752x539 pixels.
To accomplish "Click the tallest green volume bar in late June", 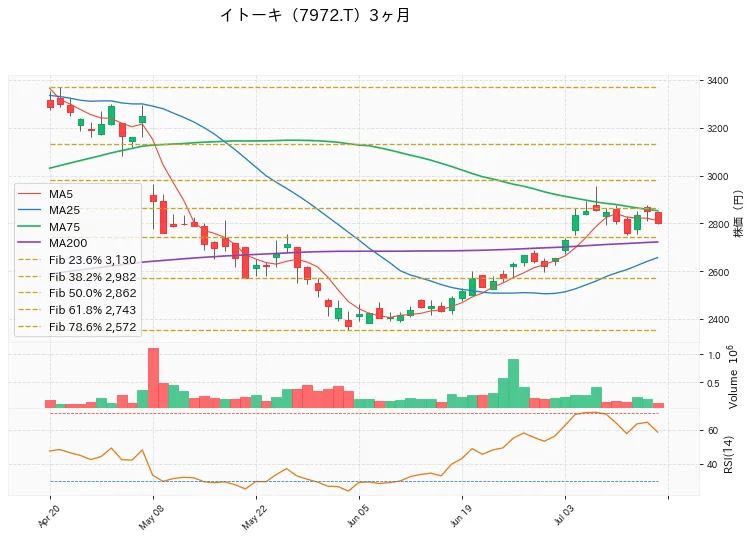I will pyautogui.click(x=513, y=383).
